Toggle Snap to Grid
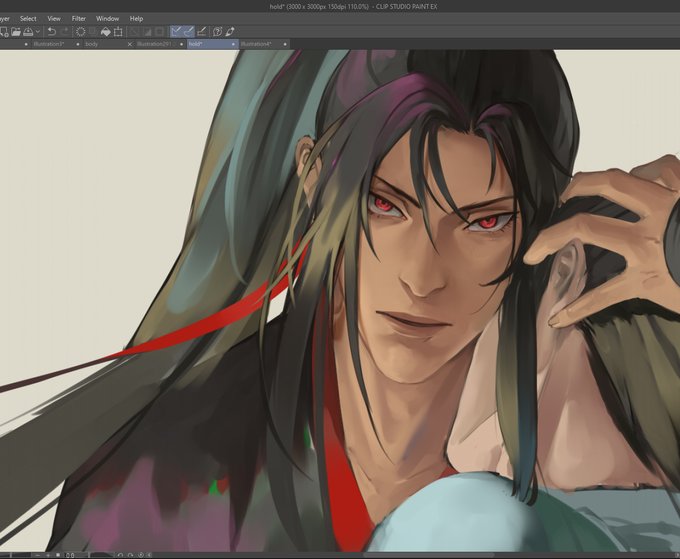The height and width of the screenshot is (559, 680). [x=201, y=32]
